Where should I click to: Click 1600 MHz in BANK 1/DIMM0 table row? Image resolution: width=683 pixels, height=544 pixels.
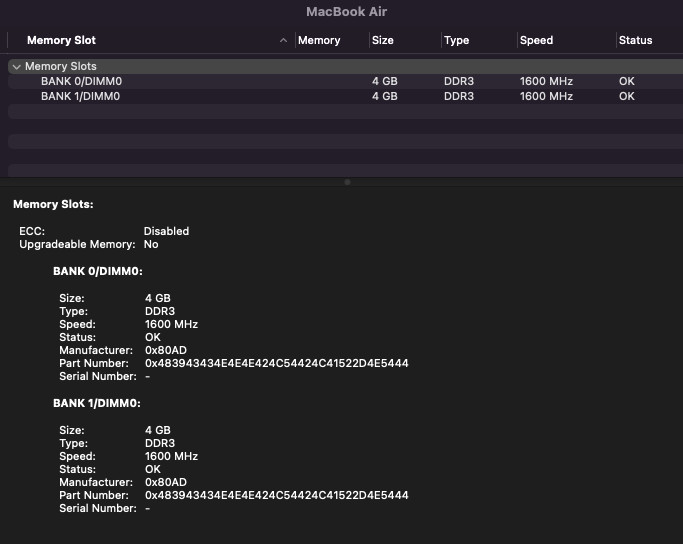pos(546,96)
